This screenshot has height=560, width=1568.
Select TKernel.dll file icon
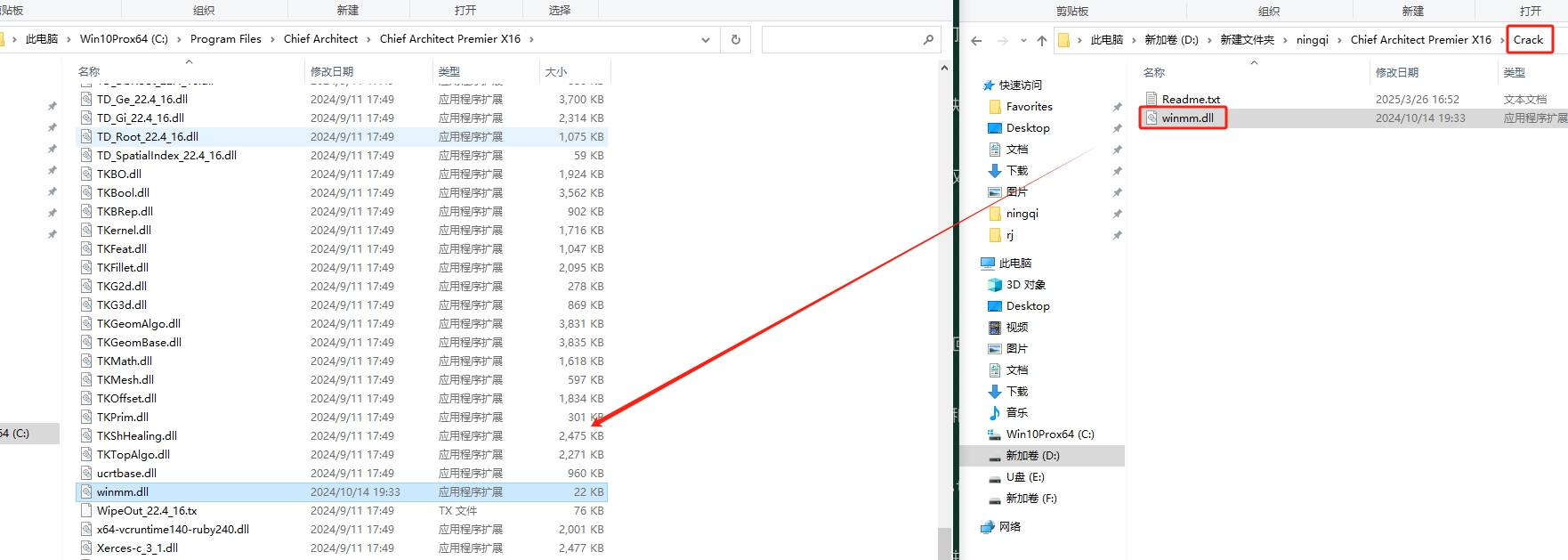[86, 230]
